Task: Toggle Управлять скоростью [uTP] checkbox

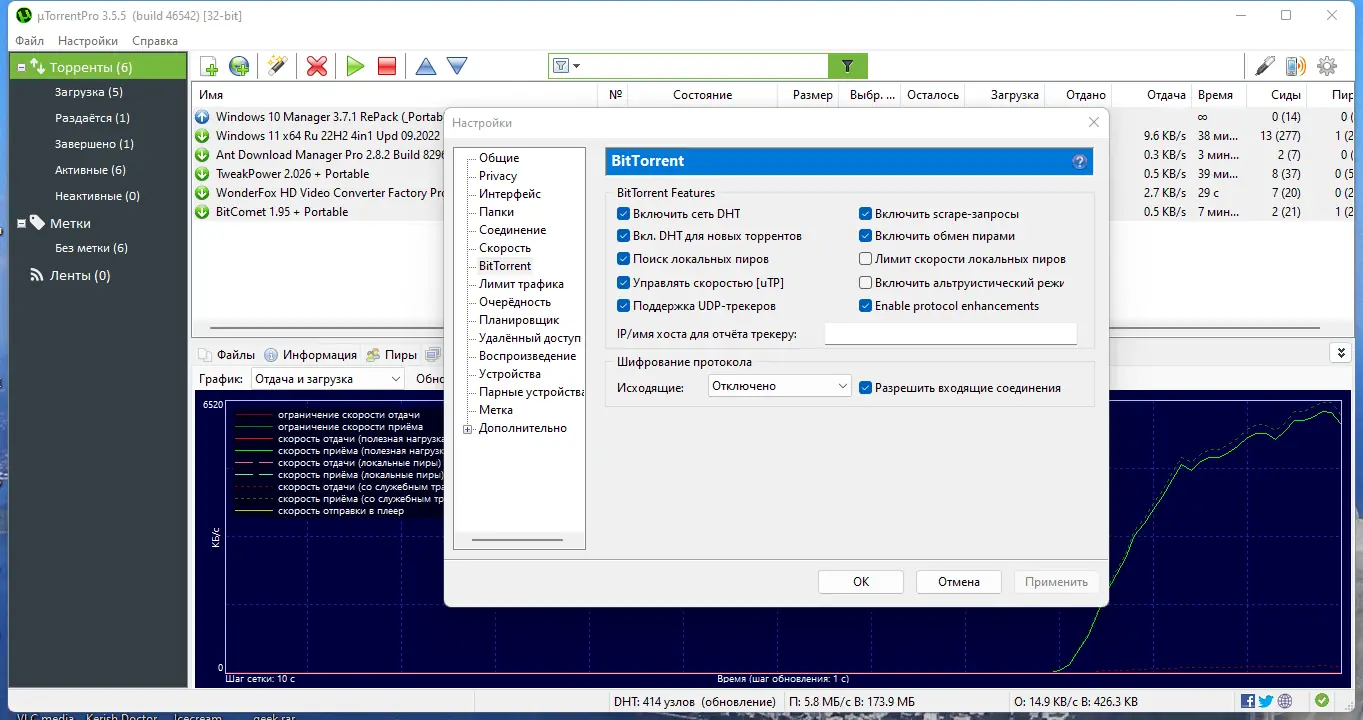Action: (624, 283)
